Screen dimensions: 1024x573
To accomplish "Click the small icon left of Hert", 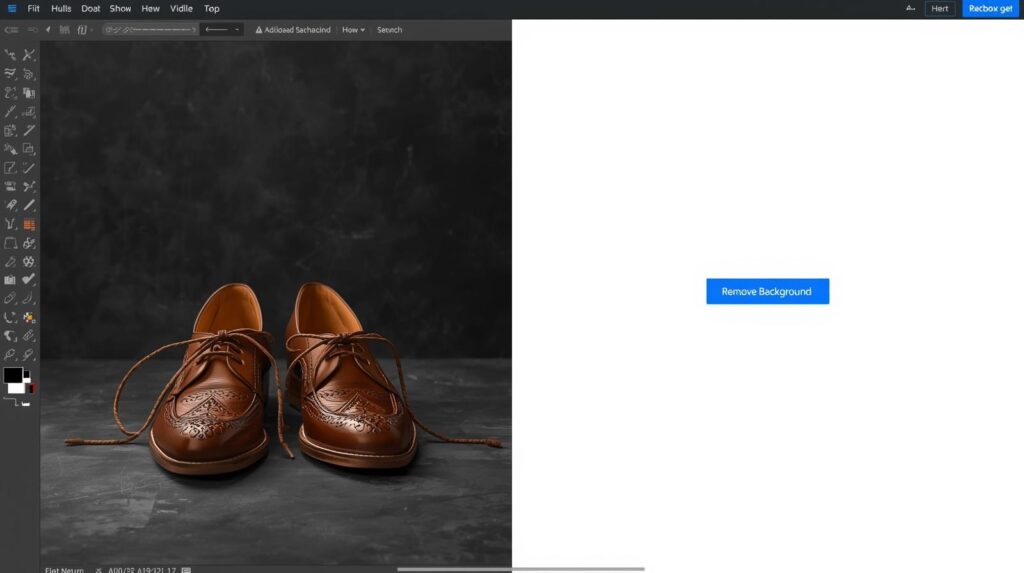I will (910, 8).
